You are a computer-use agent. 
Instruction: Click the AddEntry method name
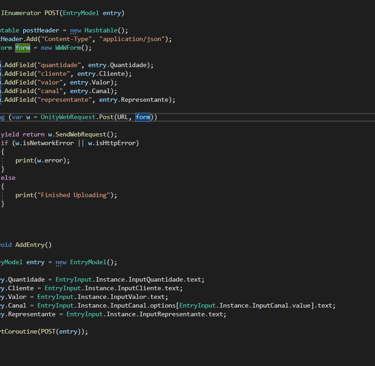(x=30, y=245)
